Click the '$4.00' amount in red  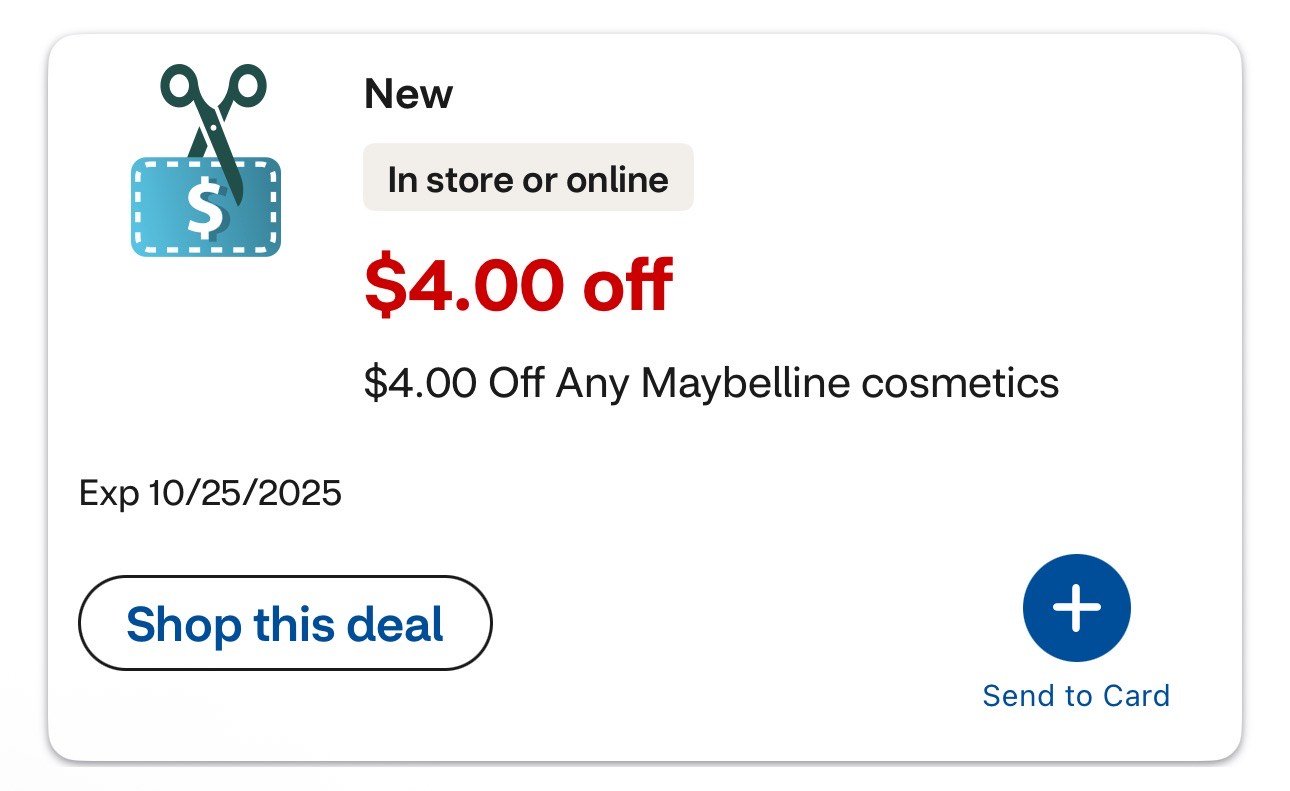point(464,285)
